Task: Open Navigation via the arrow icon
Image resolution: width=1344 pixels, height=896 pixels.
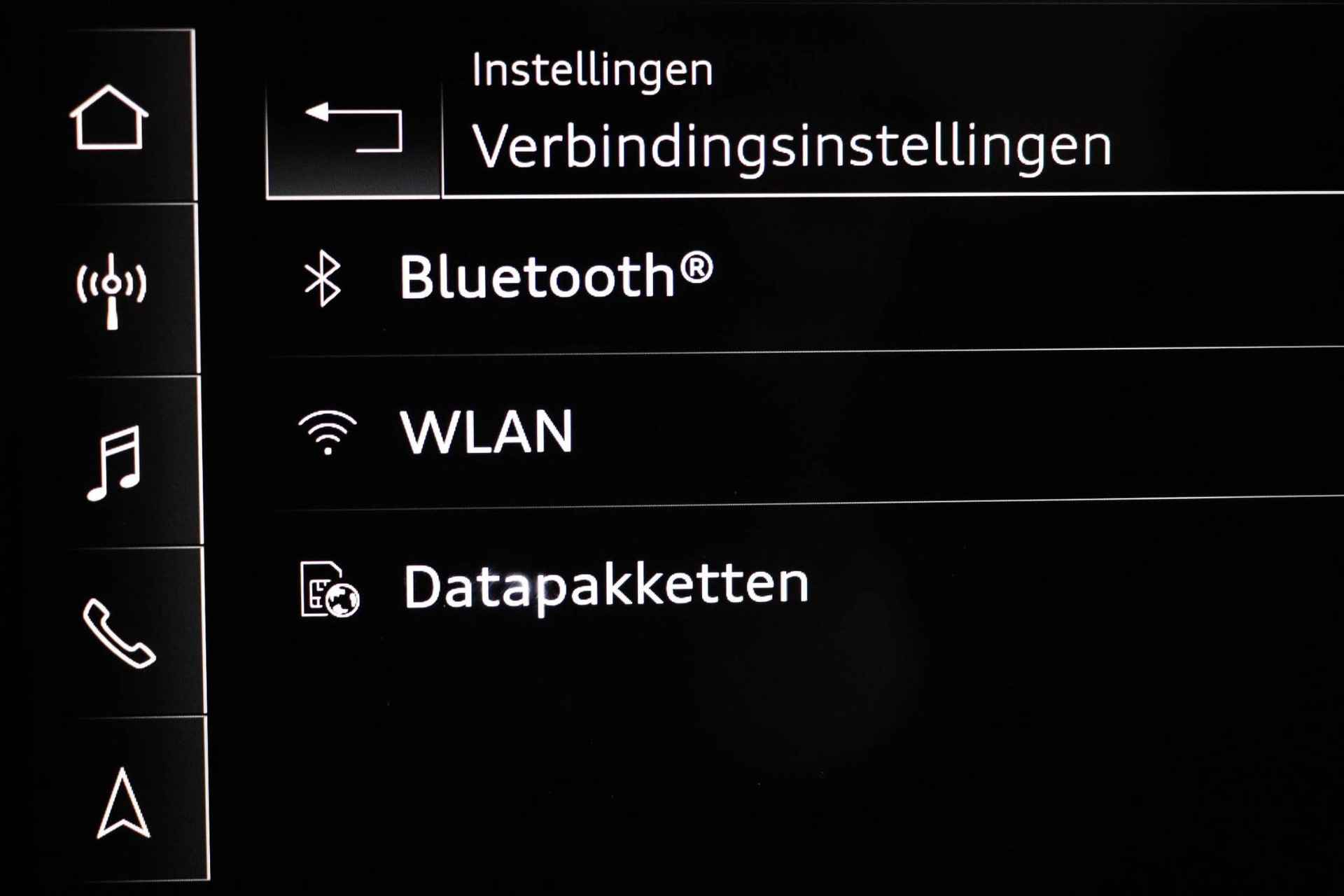Action: 123,803
